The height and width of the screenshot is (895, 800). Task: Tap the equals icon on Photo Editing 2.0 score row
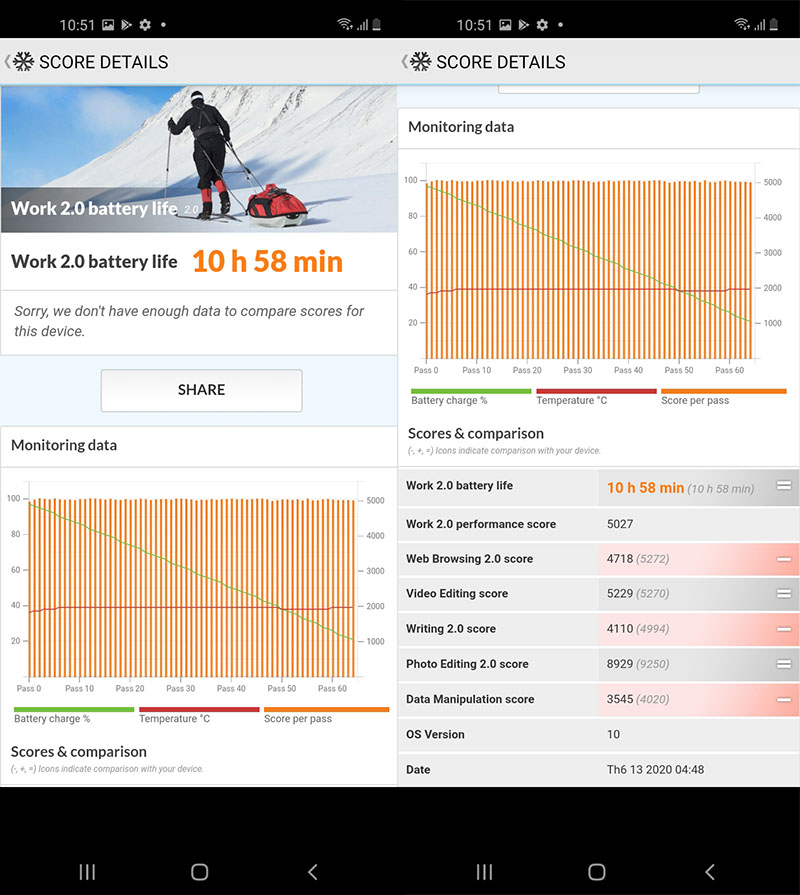[784, 664]
